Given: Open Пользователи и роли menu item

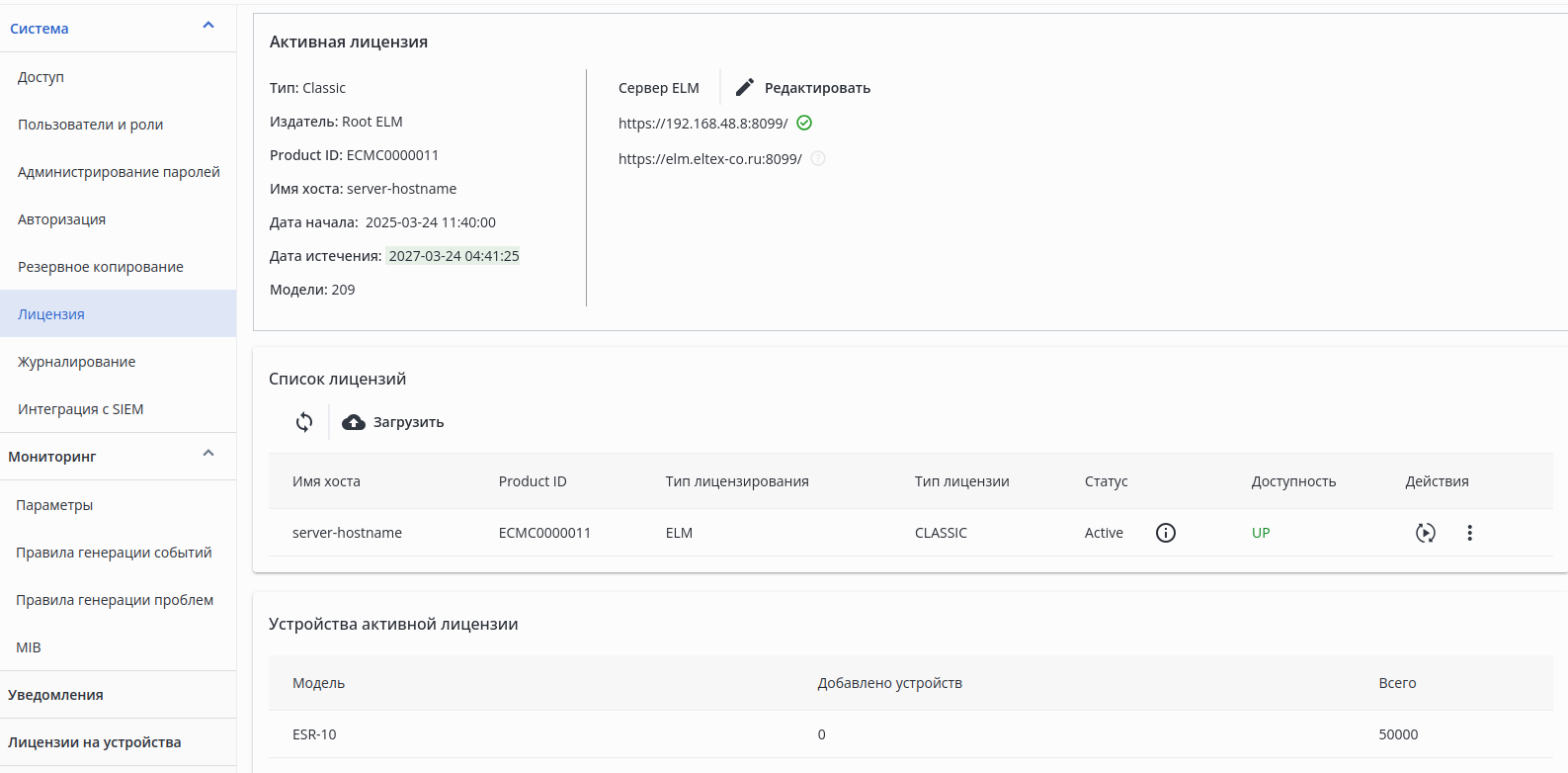Looking at the screenshot, I should (x=91, y=125).
